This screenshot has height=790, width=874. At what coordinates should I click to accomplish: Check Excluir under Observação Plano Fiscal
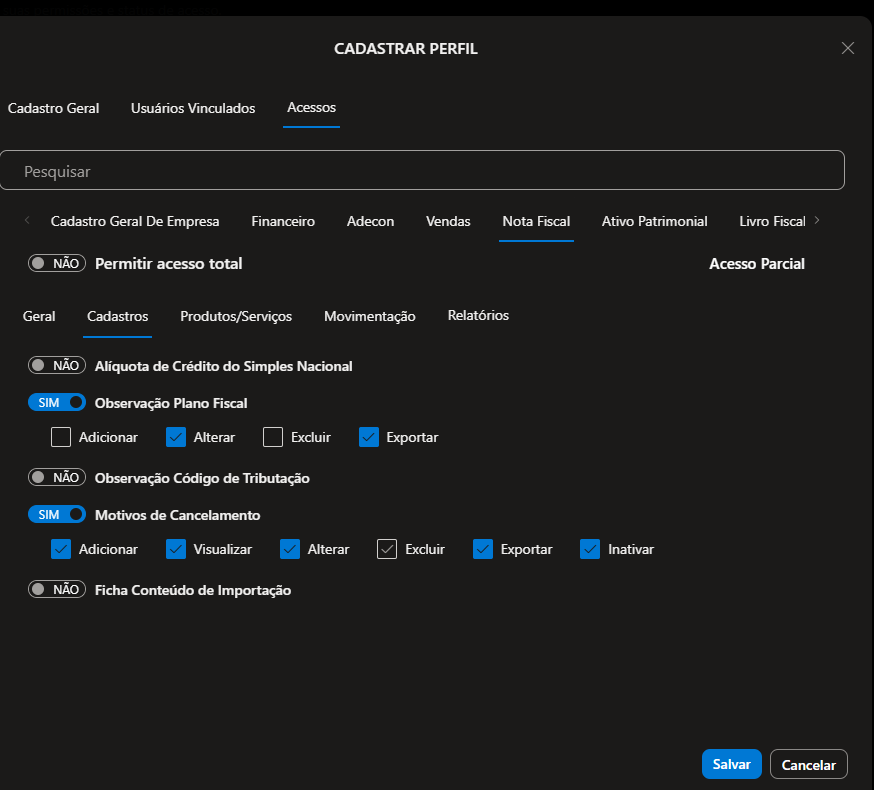click(x=273, y=437)
